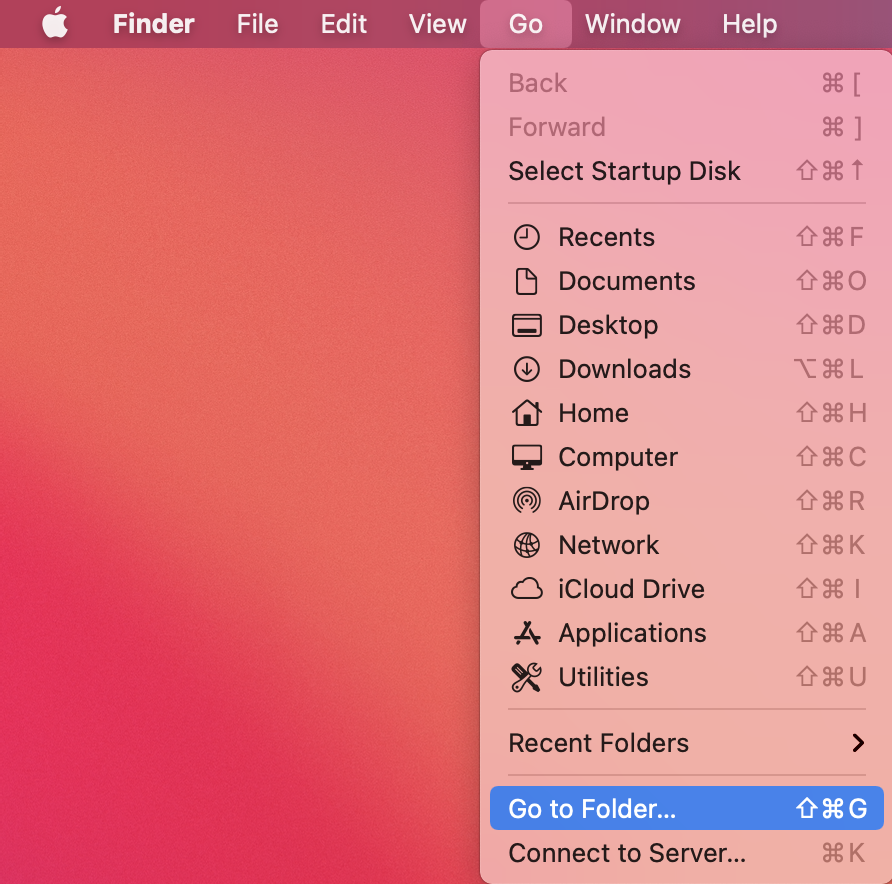Select the Desktop label
This screenshot has width=892, height=884.
click(x=608, y=325)
